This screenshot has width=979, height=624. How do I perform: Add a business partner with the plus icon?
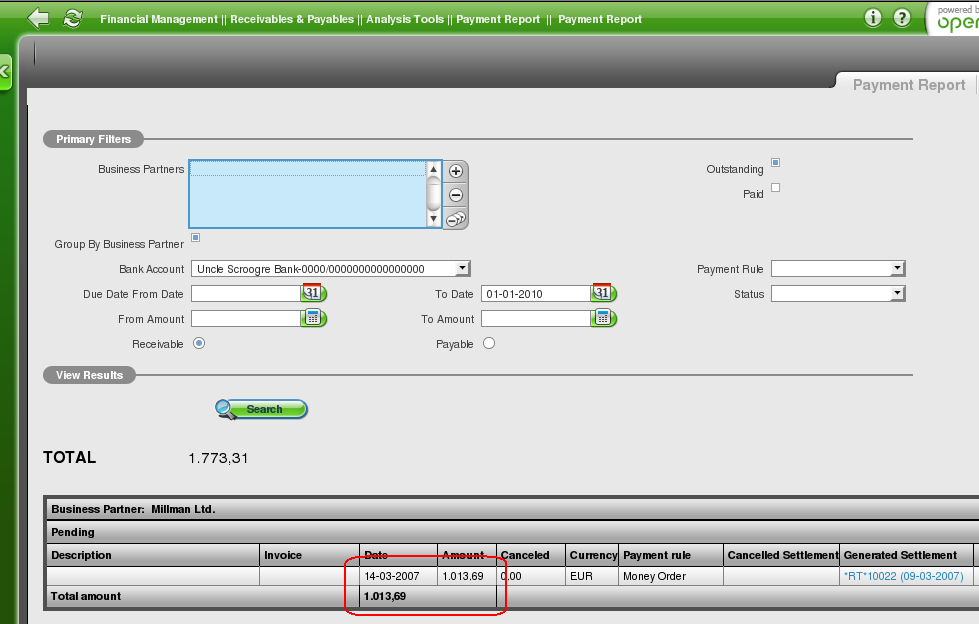pos(456,171)
